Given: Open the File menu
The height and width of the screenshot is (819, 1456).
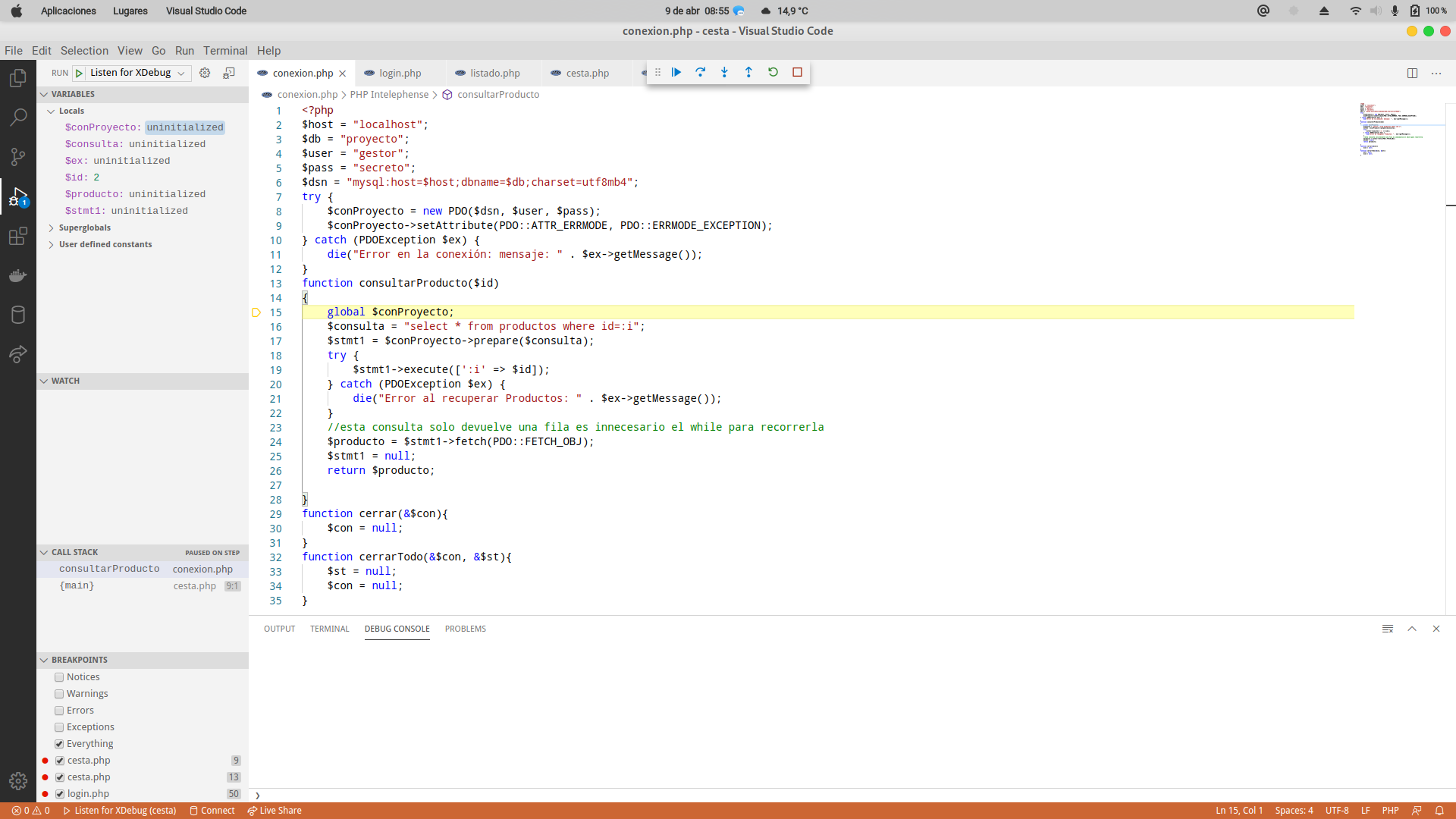Looking at the screenshot, I should [14, 51].
